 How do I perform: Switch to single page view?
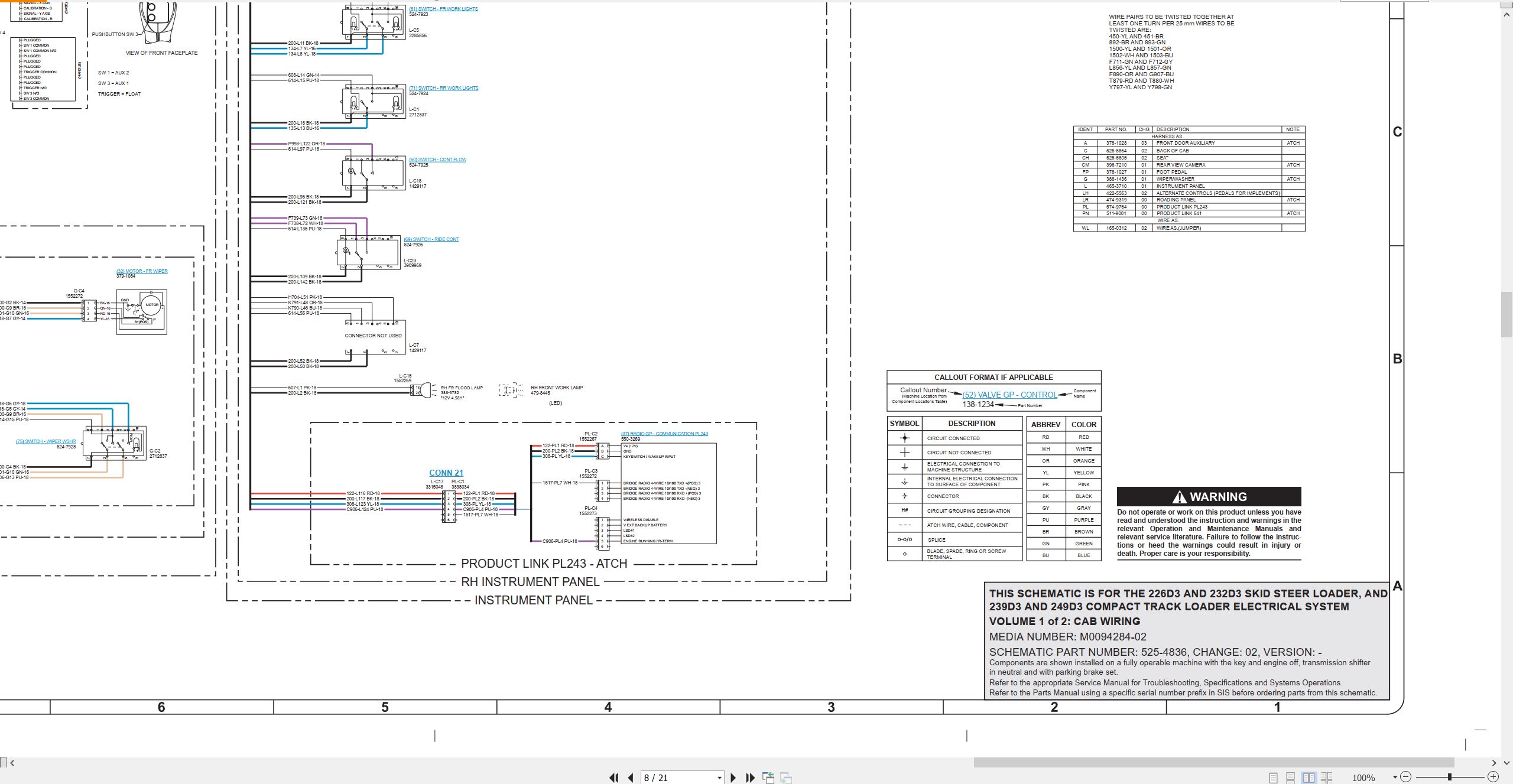[x=1273, y=778]
